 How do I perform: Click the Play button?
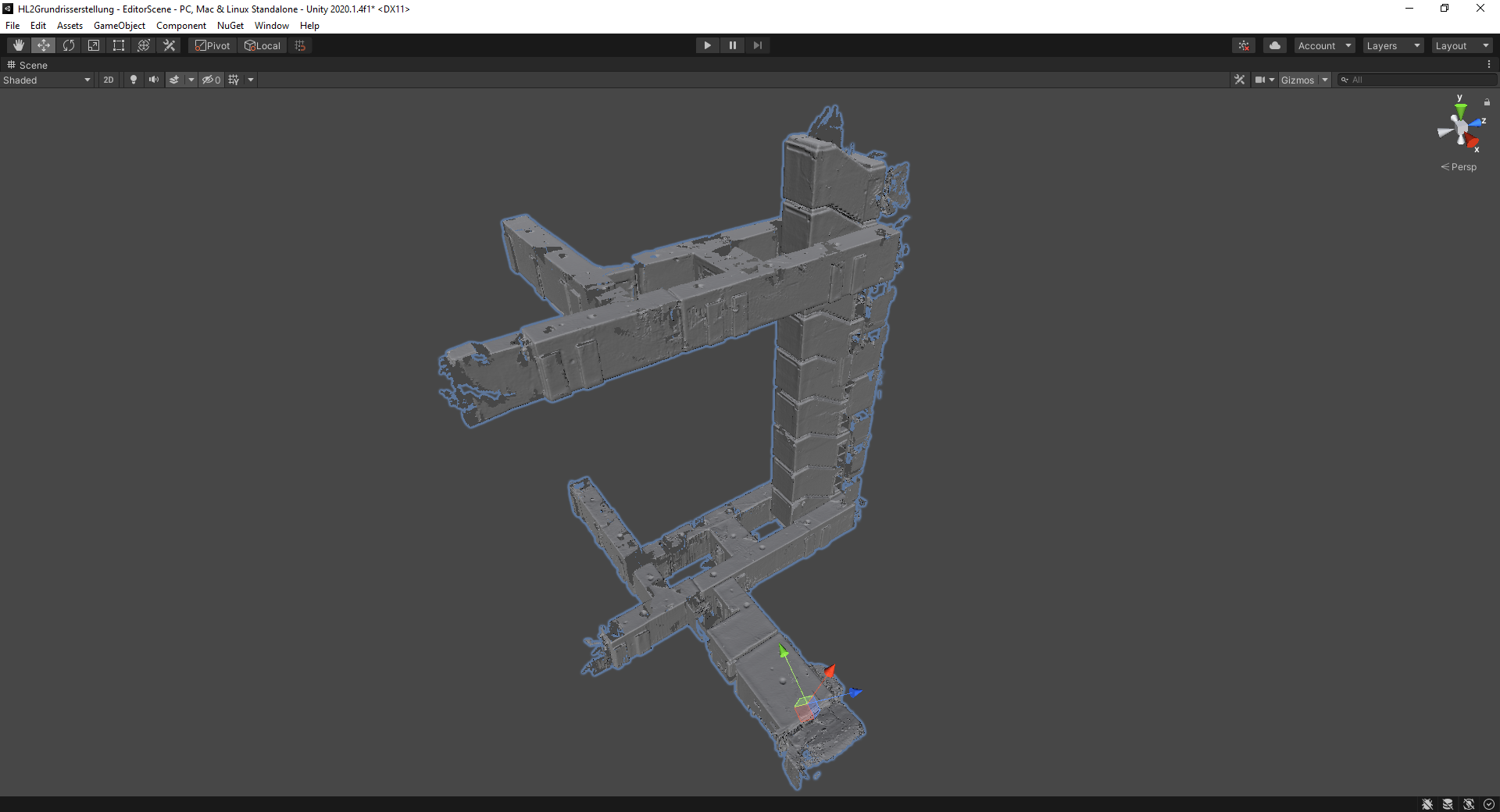707,45
